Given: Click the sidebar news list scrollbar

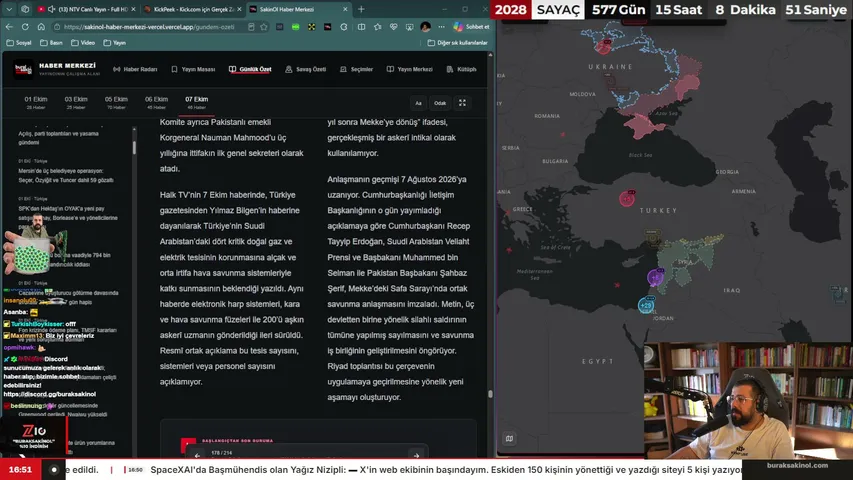Looking at the screenshot, I should coord(134,147).
